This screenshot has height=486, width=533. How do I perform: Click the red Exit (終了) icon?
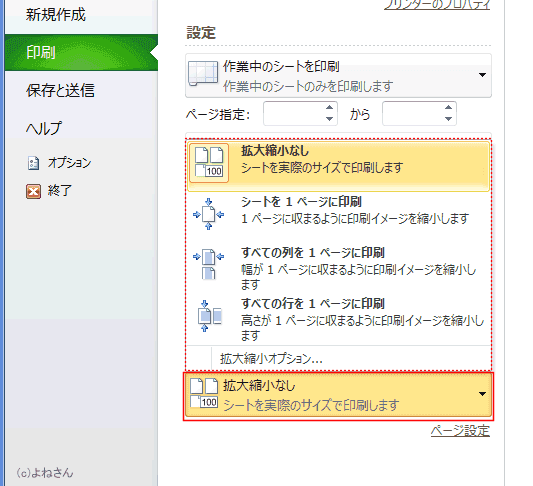(33, 191)
